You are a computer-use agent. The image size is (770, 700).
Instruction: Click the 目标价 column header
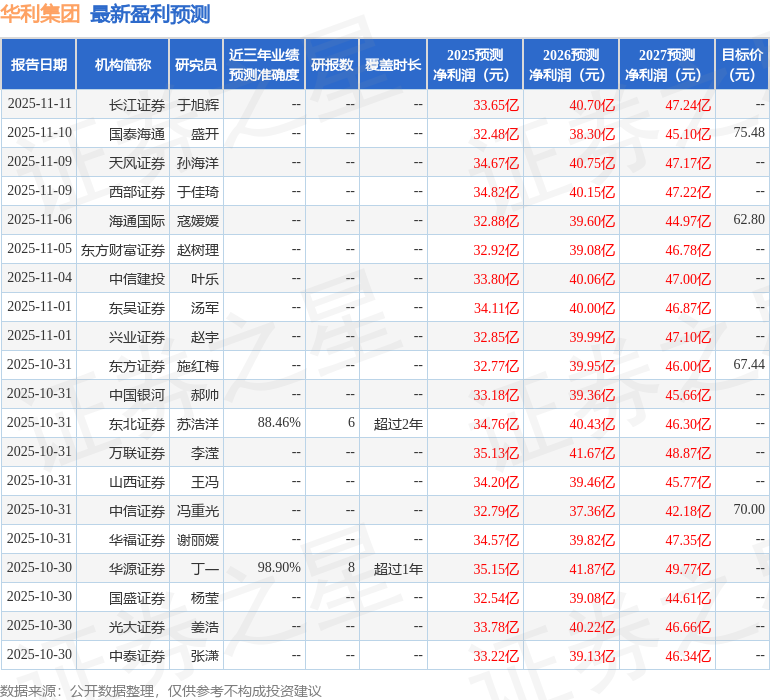pyautogui.click(x=742, y=65)
